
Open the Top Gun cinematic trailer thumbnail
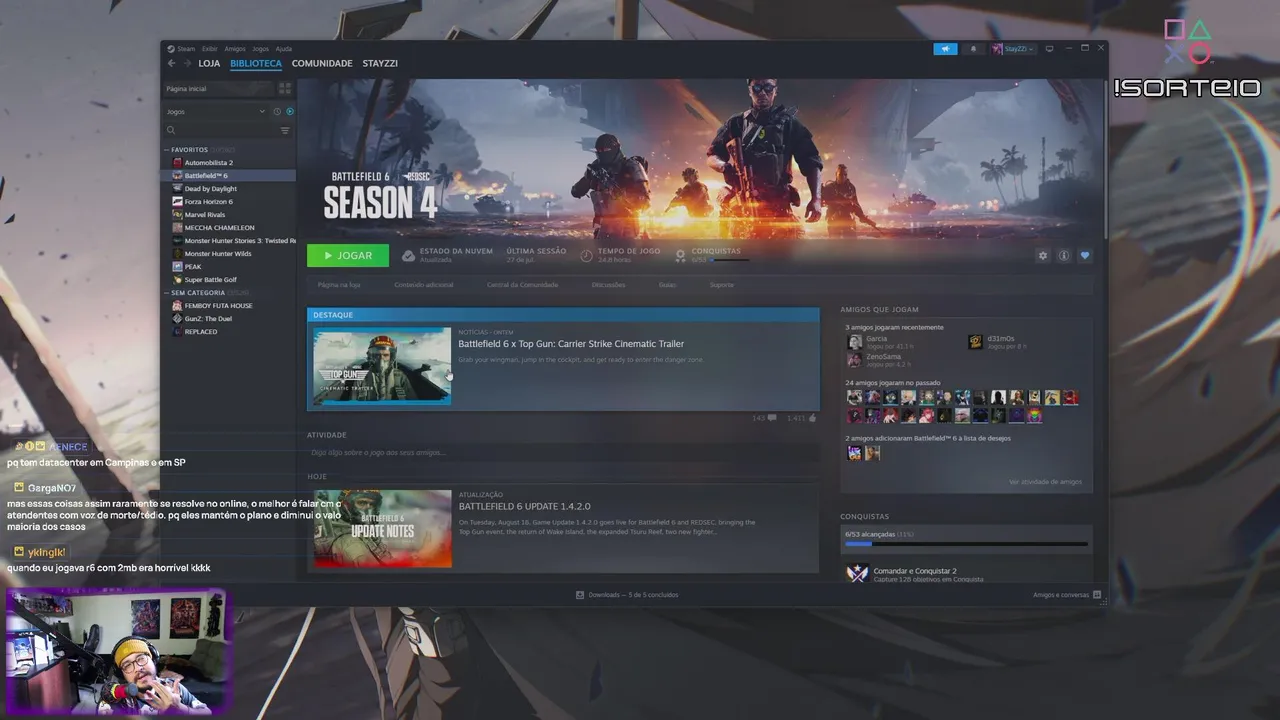click(382, 366)
